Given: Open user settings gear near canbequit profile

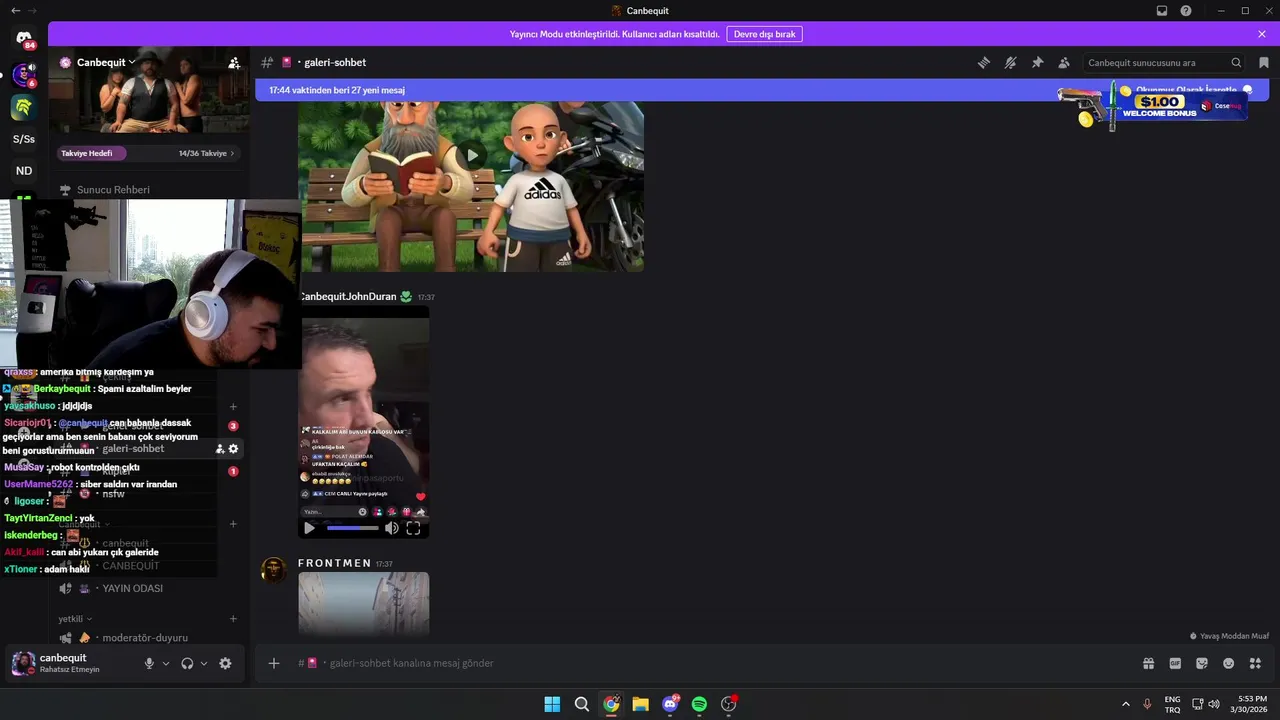Looking at the screenshot, I should point(225,663).
